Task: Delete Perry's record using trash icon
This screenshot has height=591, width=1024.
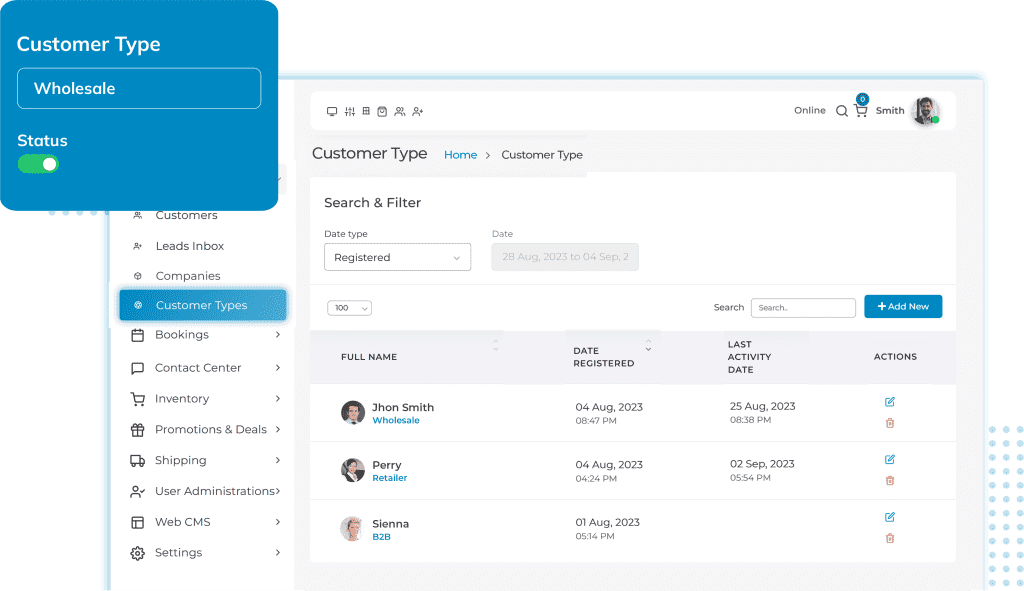Action: (x=890, y=481)
